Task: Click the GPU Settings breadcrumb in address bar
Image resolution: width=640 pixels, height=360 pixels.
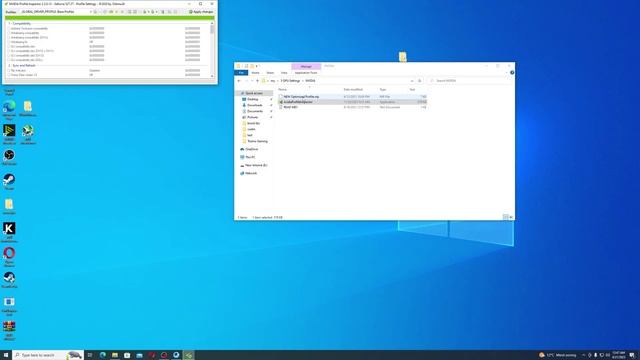Action: pyautogui.click(x=290, y=81)
